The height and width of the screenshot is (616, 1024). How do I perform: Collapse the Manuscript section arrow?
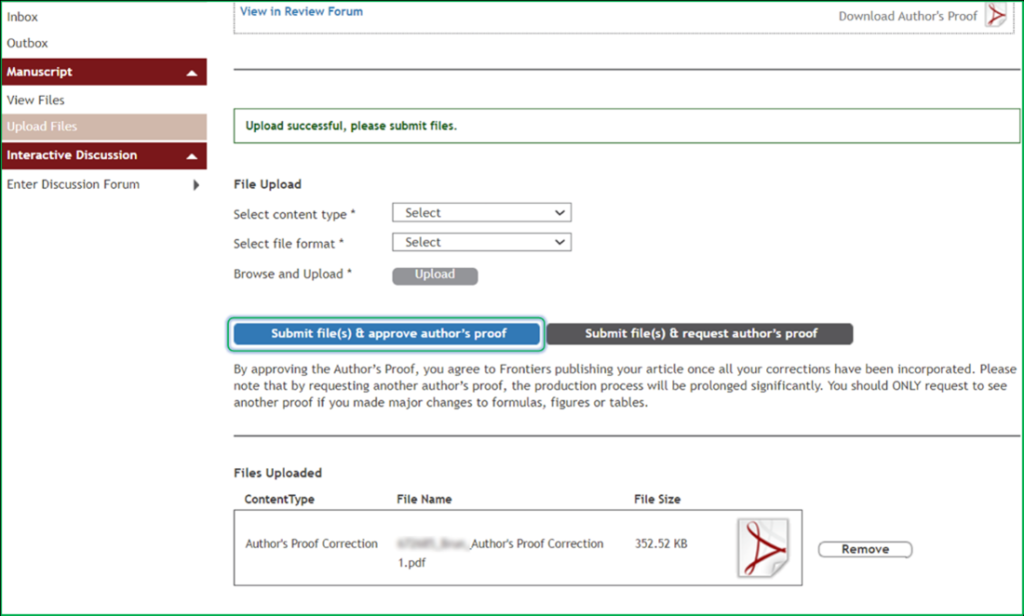point(191,73)
